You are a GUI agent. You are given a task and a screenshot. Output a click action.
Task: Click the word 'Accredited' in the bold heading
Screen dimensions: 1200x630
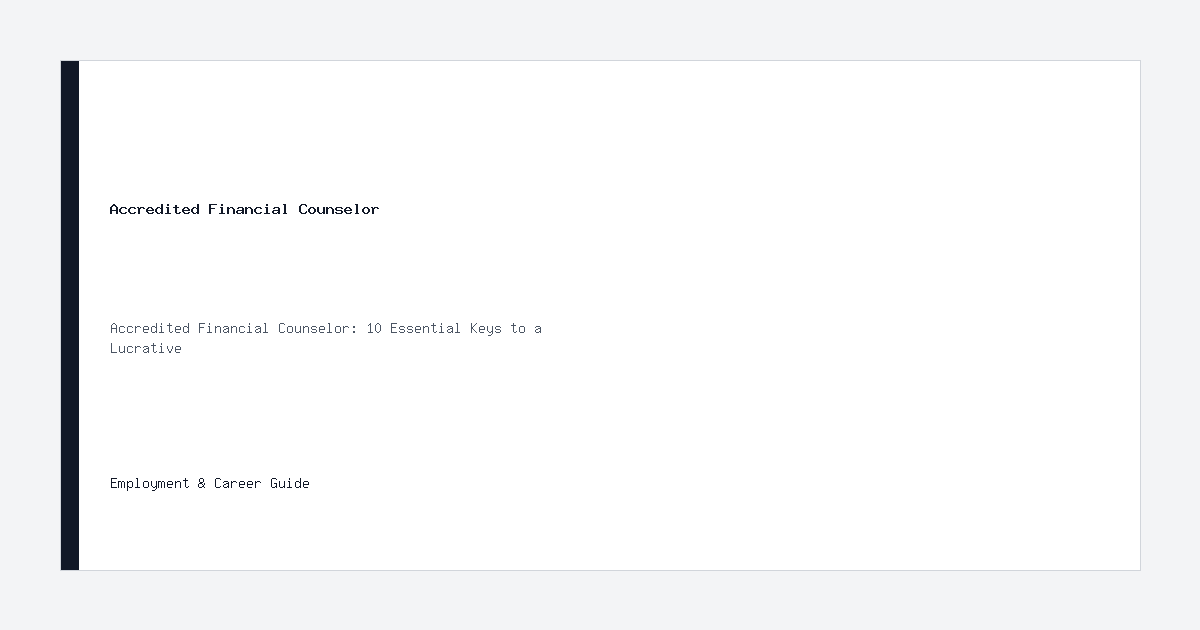pos(155,209)
